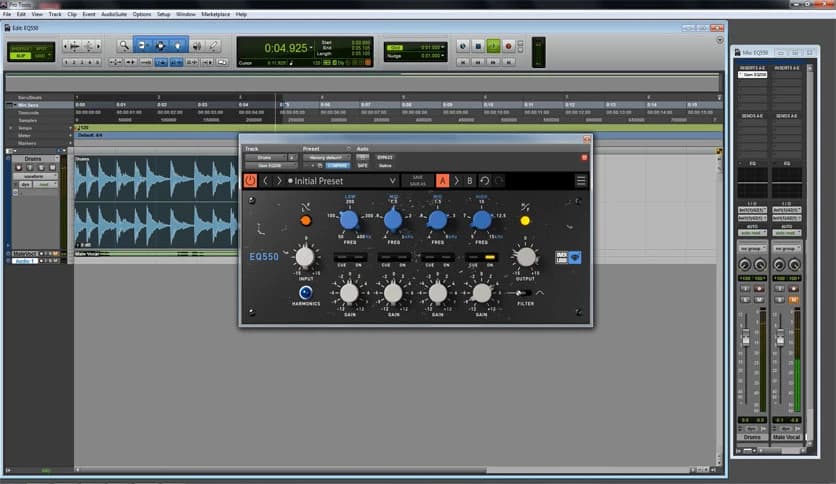Select the Pencil tool
836x484 pixels.
pyautogui.click(x=213, y=46)
